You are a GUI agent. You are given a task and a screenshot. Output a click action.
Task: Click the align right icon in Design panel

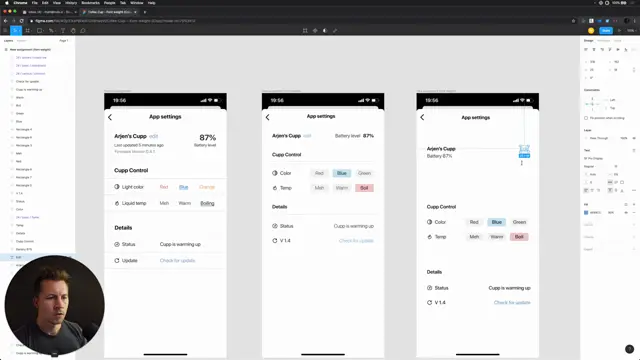point(602,49)
